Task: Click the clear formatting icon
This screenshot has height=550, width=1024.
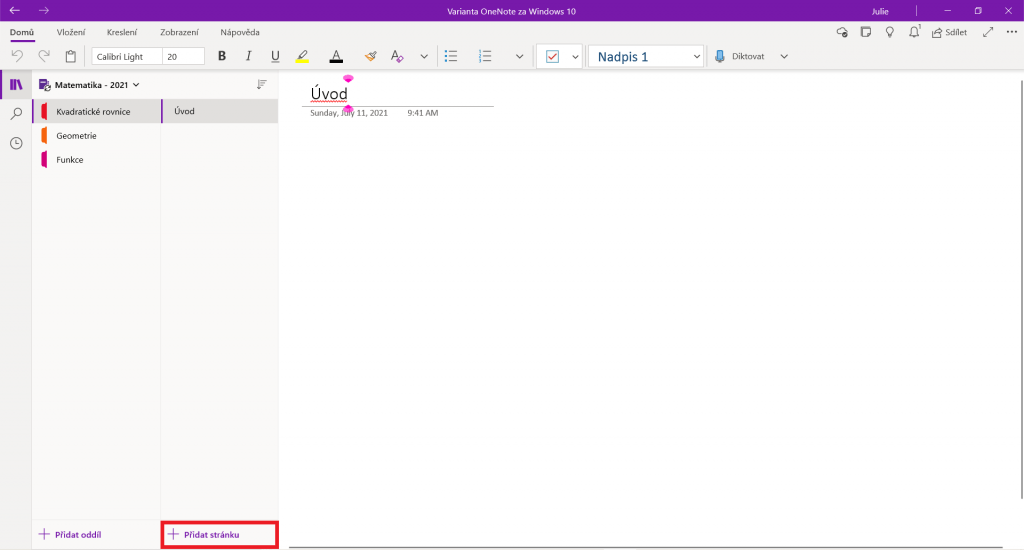Action: point(397,57)
